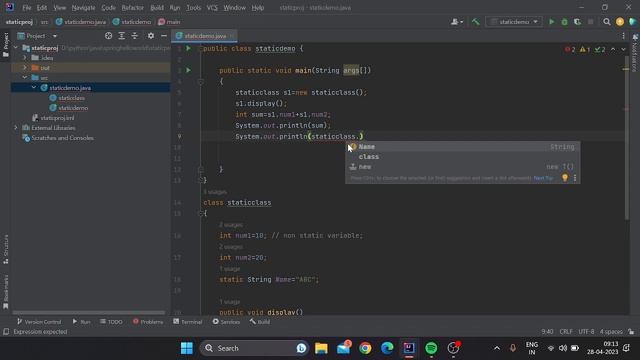Toggle the Project side tool button
This screenshot has height=360, width=640.
[6, 45]
